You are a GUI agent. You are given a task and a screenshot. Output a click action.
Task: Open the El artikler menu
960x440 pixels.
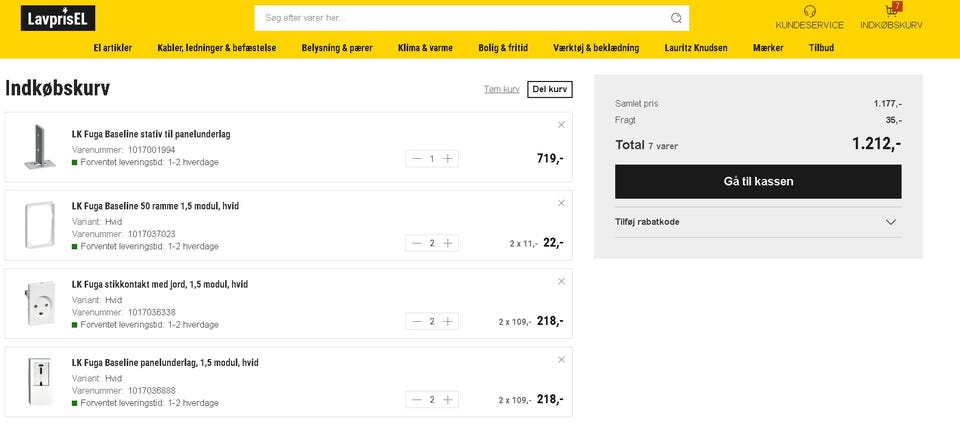point(113,48)
